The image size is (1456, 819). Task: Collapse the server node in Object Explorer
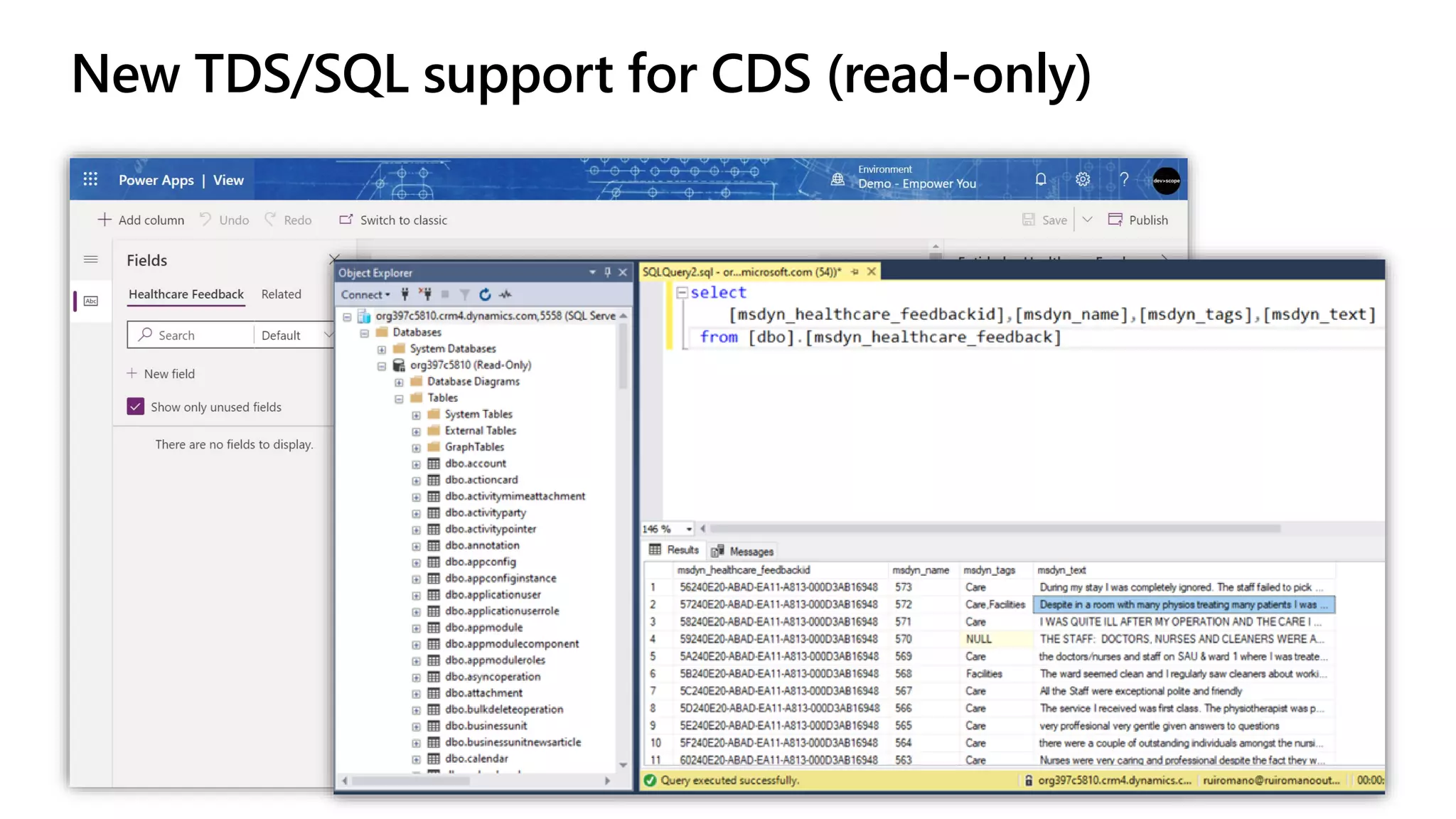[x=347, y=316]
